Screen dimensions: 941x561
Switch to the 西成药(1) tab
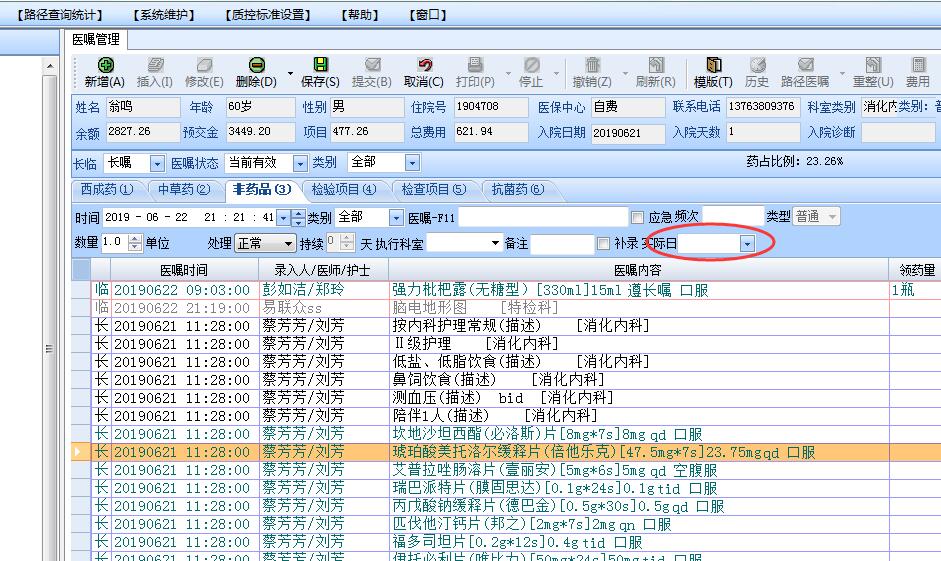coord(107,190)
